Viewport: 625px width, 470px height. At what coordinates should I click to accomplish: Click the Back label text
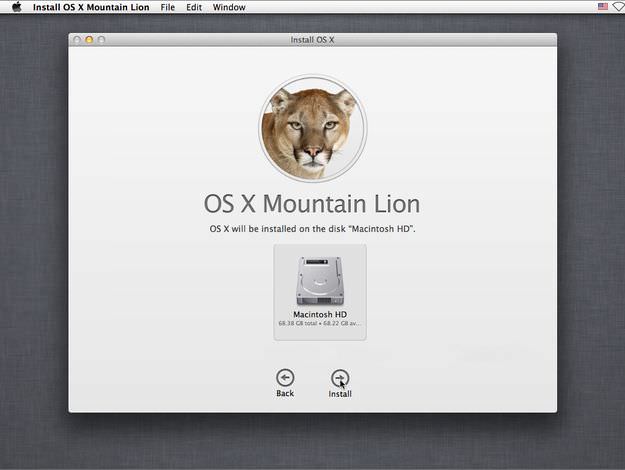(x=285, y=393)
